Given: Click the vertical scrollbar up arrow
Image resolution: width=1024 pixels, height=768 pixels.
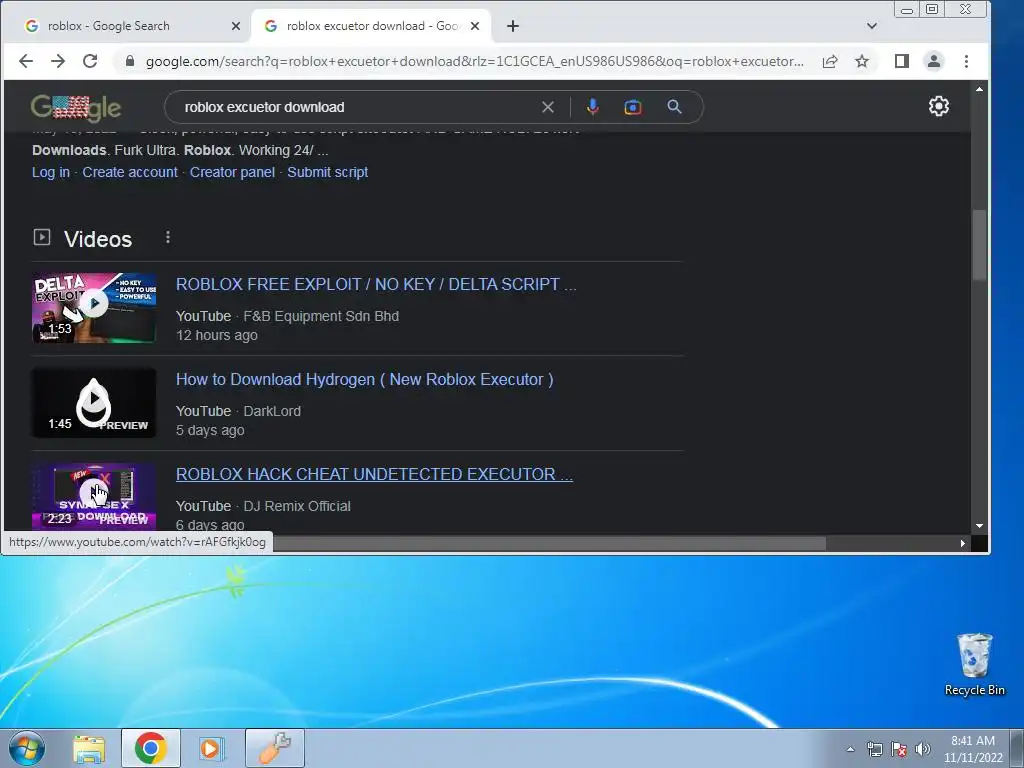Looking at the screenshot, I should pos(979,89).
